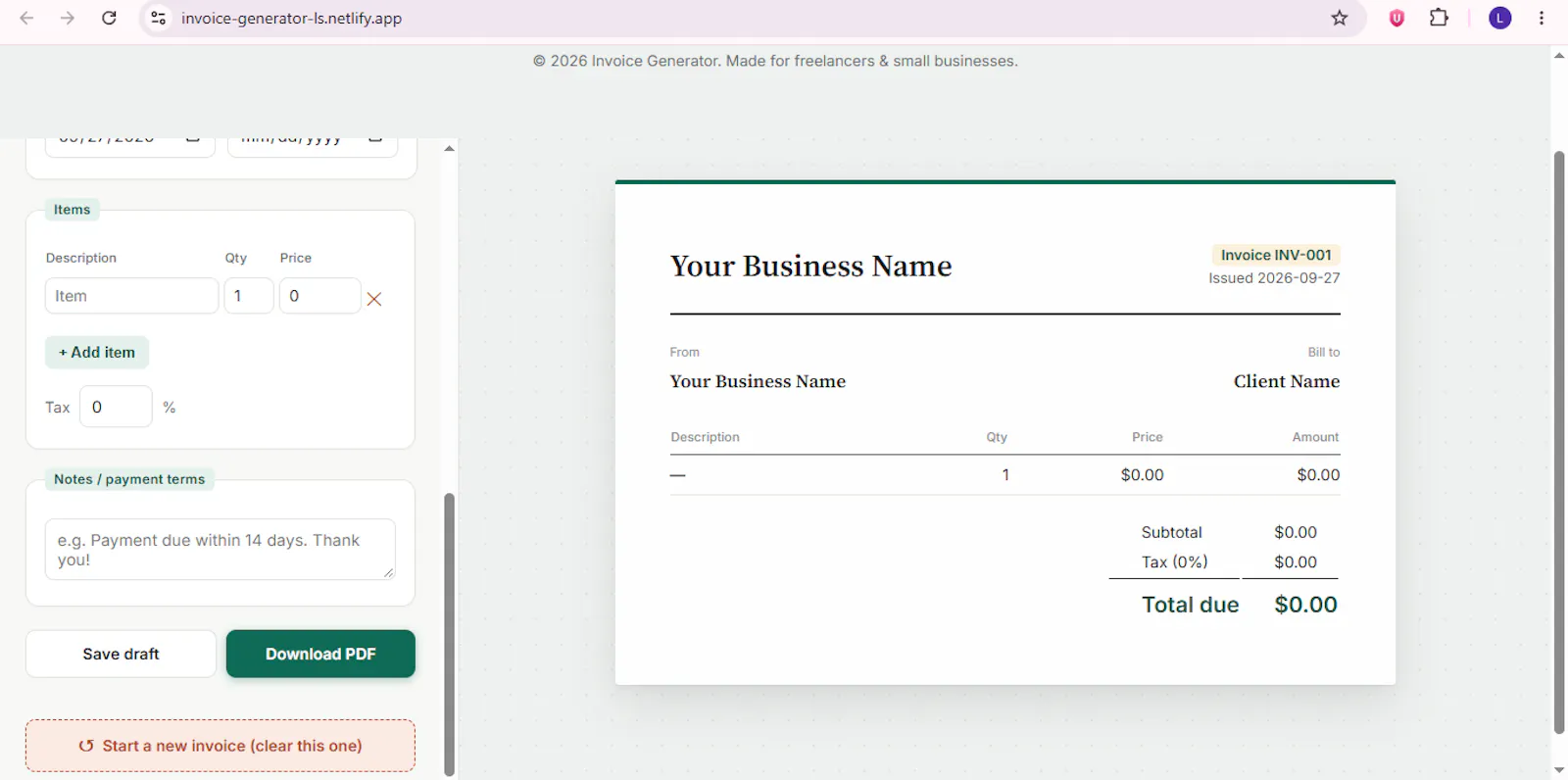Viewport: 1568px width, 780px height.
Task: Click the 'Subtotal' label in preview
Action: coord(1172,532)
